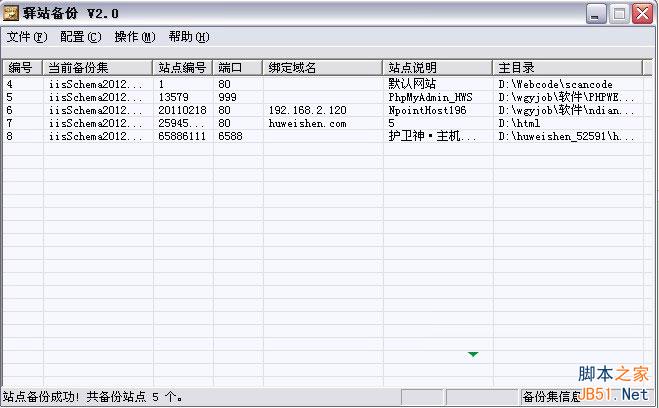Sort by the 站点说明 column header

click(x=438, y=68)
